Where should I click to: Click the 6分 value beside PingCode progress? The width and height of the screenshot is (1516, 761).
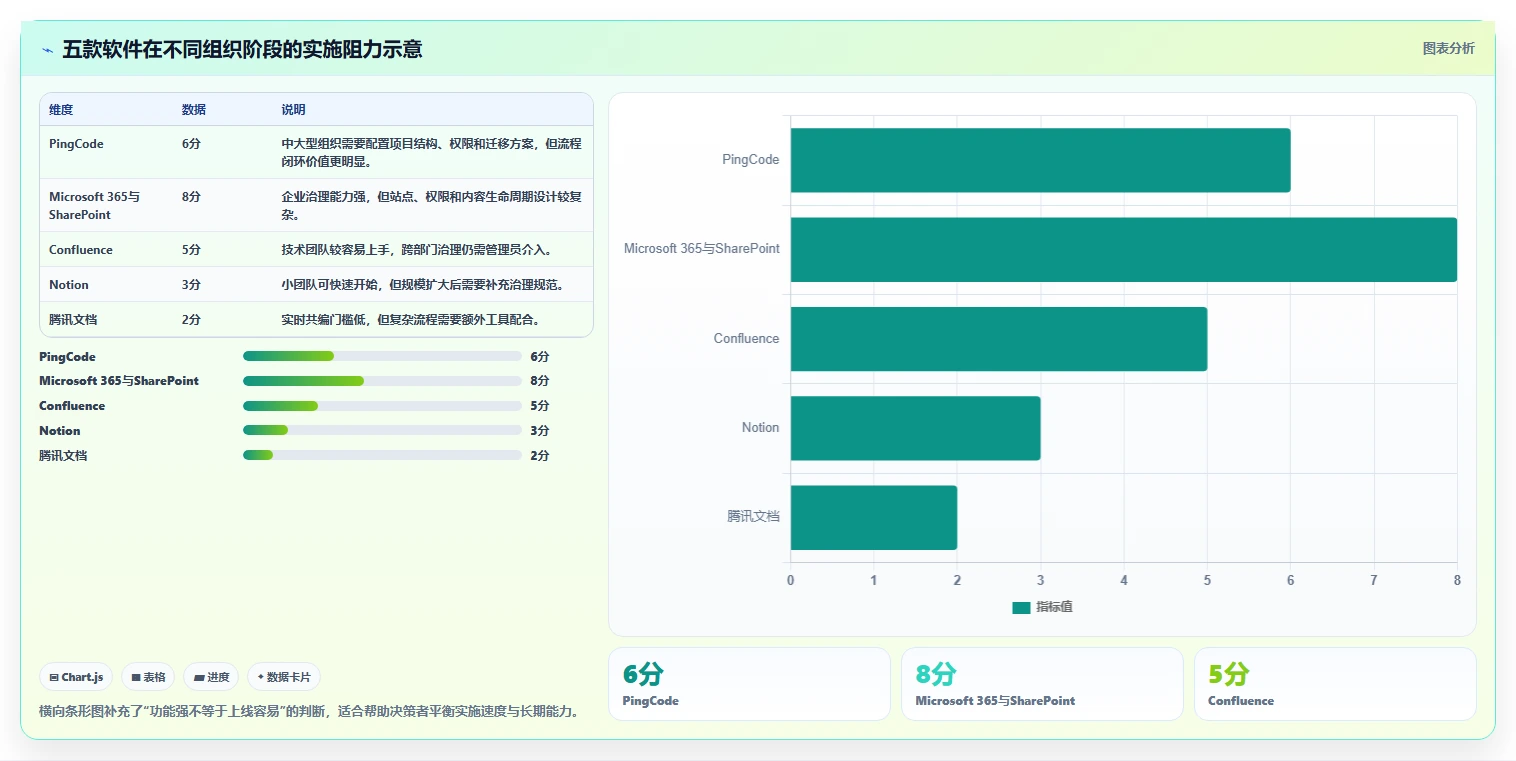pyautogui.click(x=540, y=357)
